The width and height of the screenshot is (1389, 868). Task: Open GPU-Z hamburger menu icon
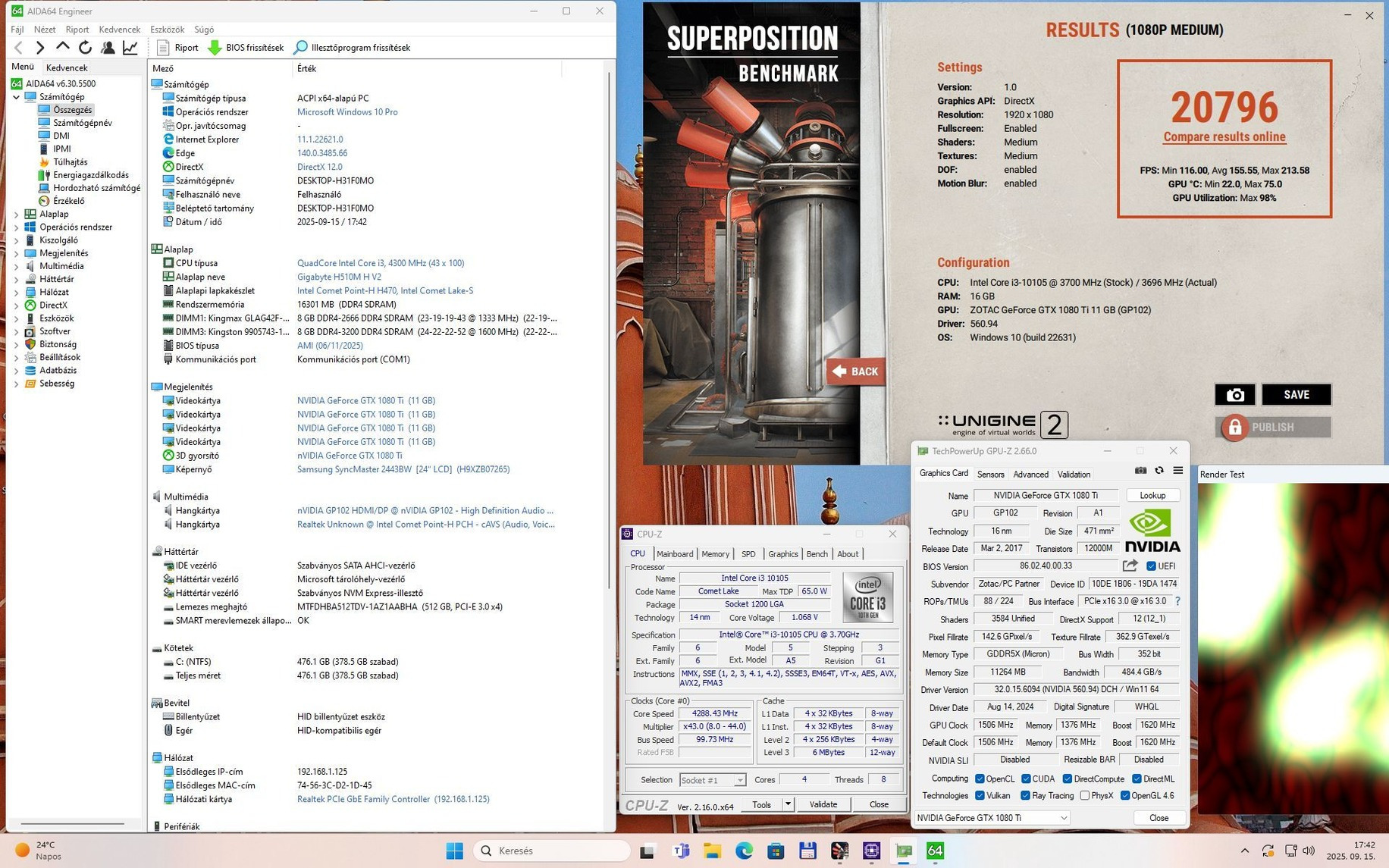coord(1178,471)
